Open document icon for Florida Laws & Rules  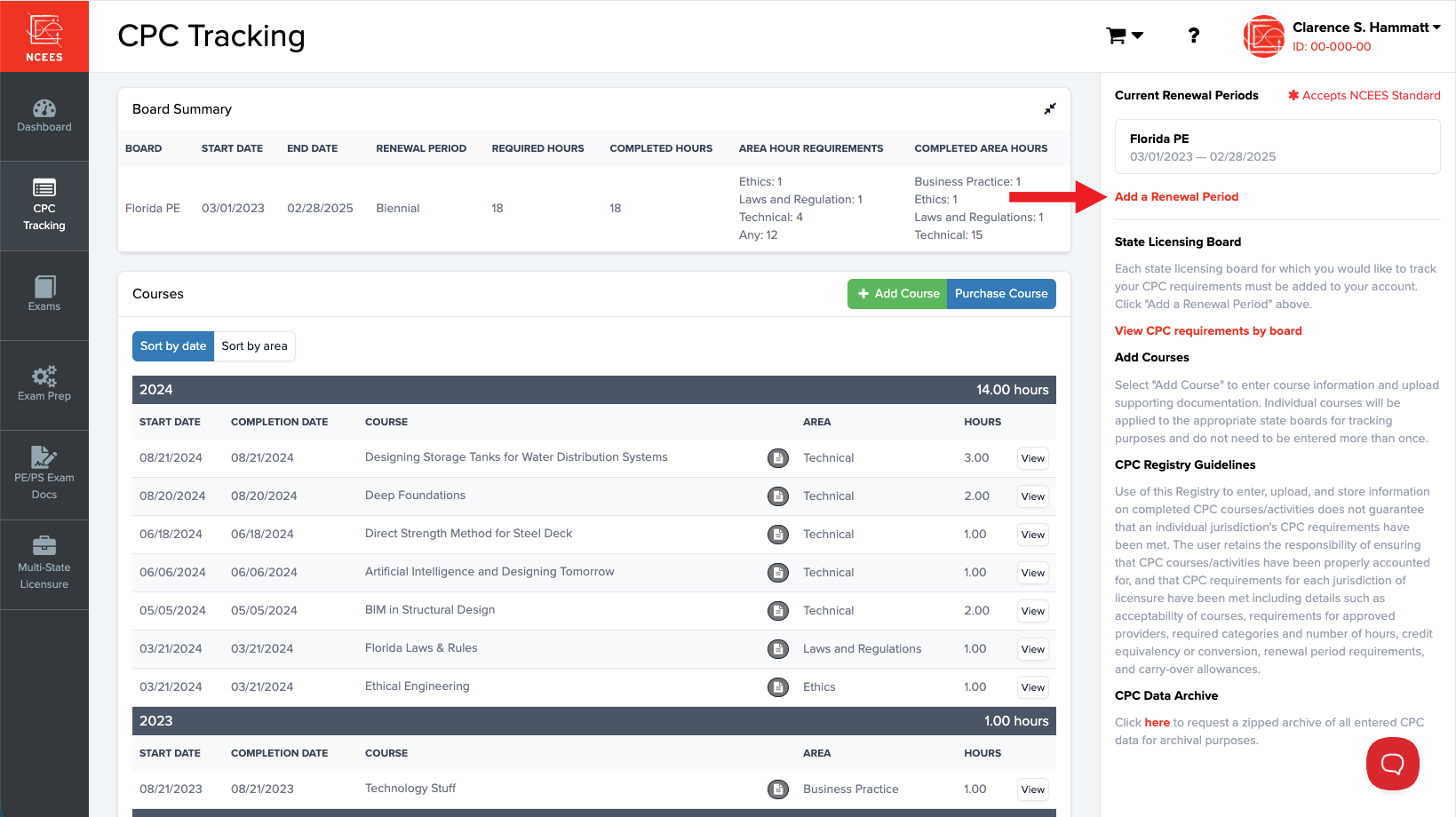tap(778, 649)
